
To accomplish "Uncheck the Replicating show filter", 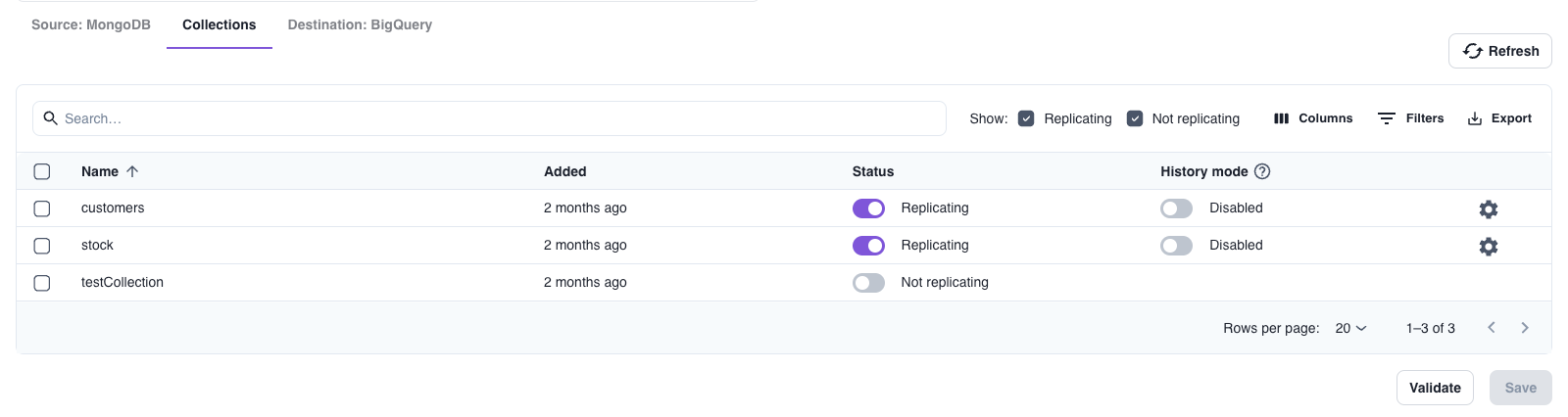I will 1026,118.
